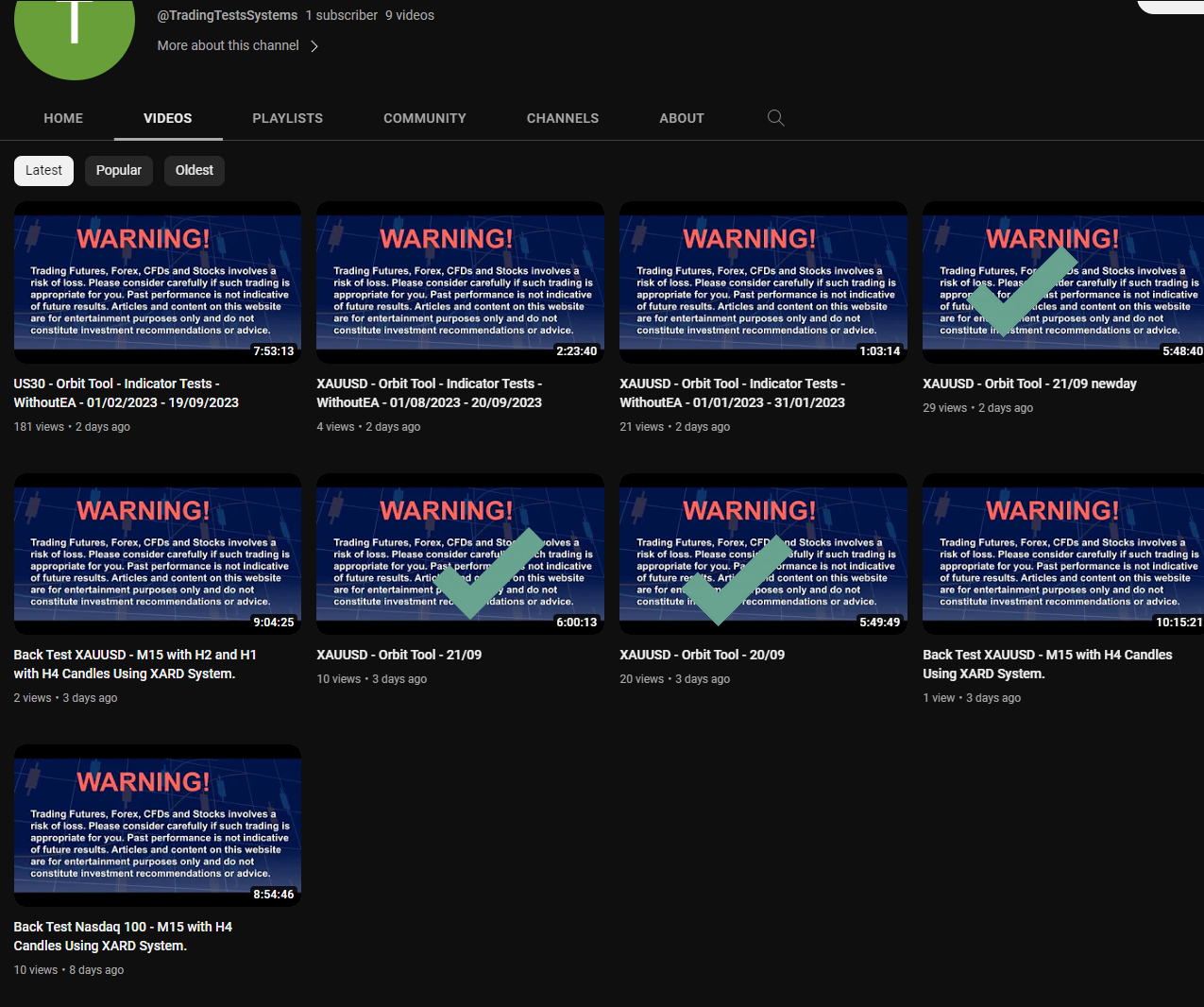This screenshot has height=1007, width=1204.
Task: Click title XAUUSD - Orbit Tool - 21/09 newday
Action: [x=1029, y=384]
